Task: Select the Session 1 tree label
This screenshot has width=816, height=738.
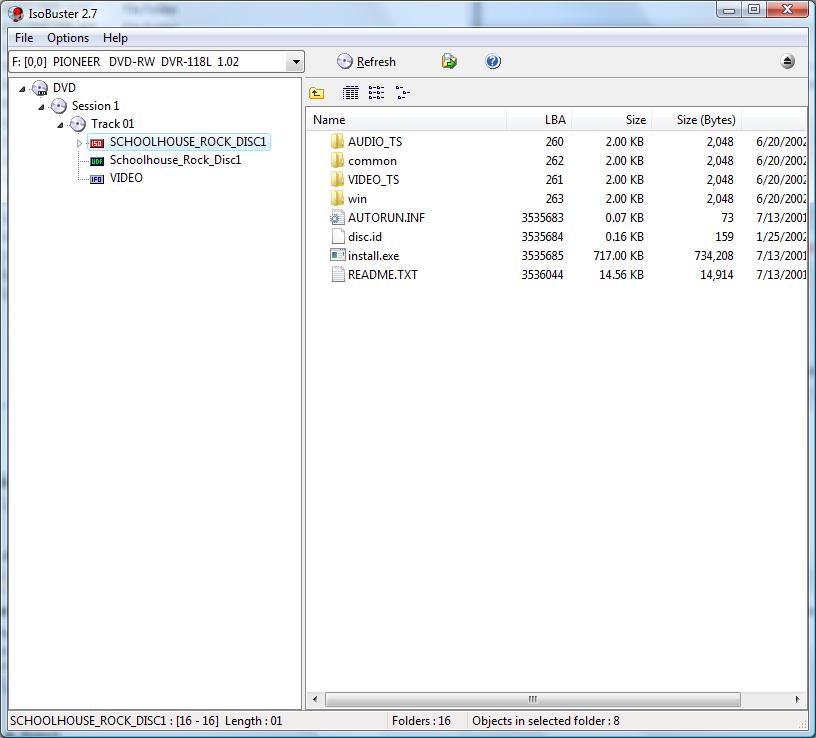Action: (95, 106)
